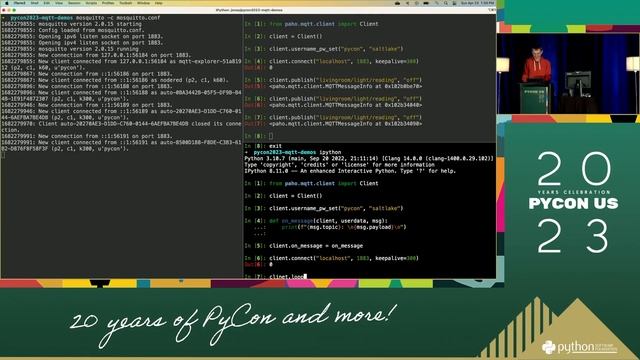This screenshot has height=360, width=640.
Task: Open the Scripts menu
Action: [x=91, y=3]
